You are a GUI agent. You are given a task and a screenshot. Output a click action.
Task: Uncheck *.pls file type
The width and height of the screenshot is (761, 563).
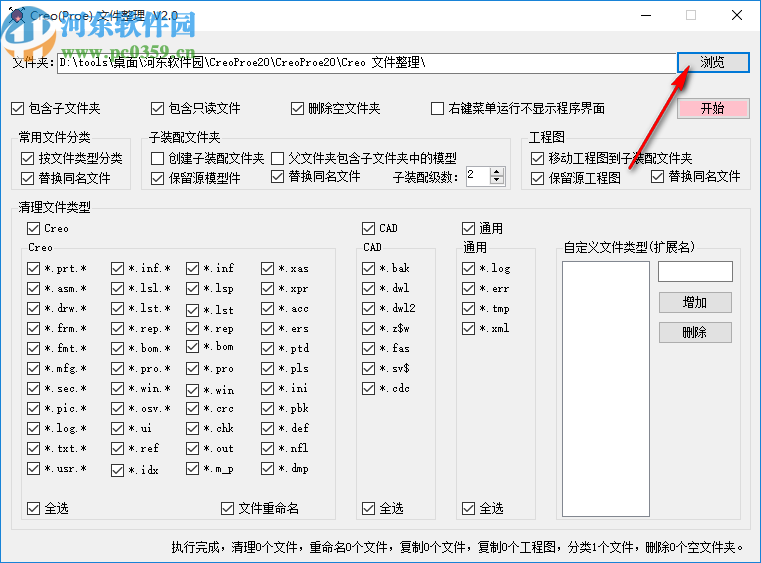pyautogui.click(x=267, y=368)
